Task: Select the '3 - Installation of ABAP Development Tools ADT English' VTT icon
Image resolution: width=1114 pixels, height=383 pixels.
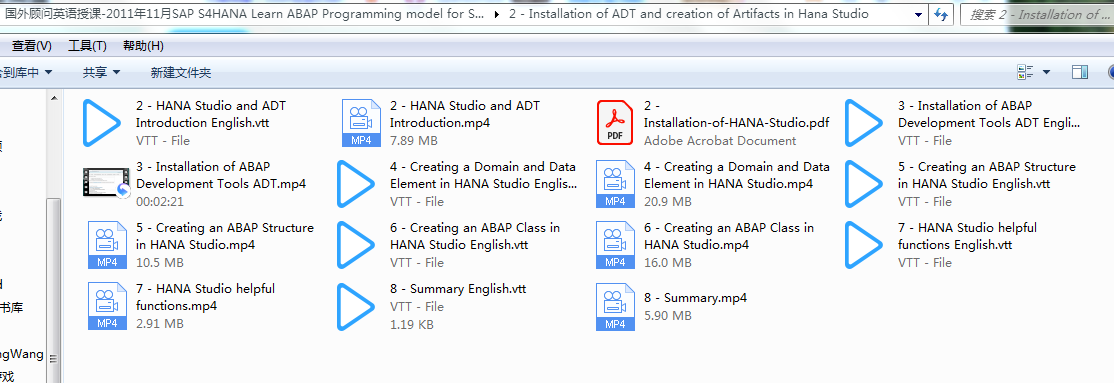Action: [863, 123]
